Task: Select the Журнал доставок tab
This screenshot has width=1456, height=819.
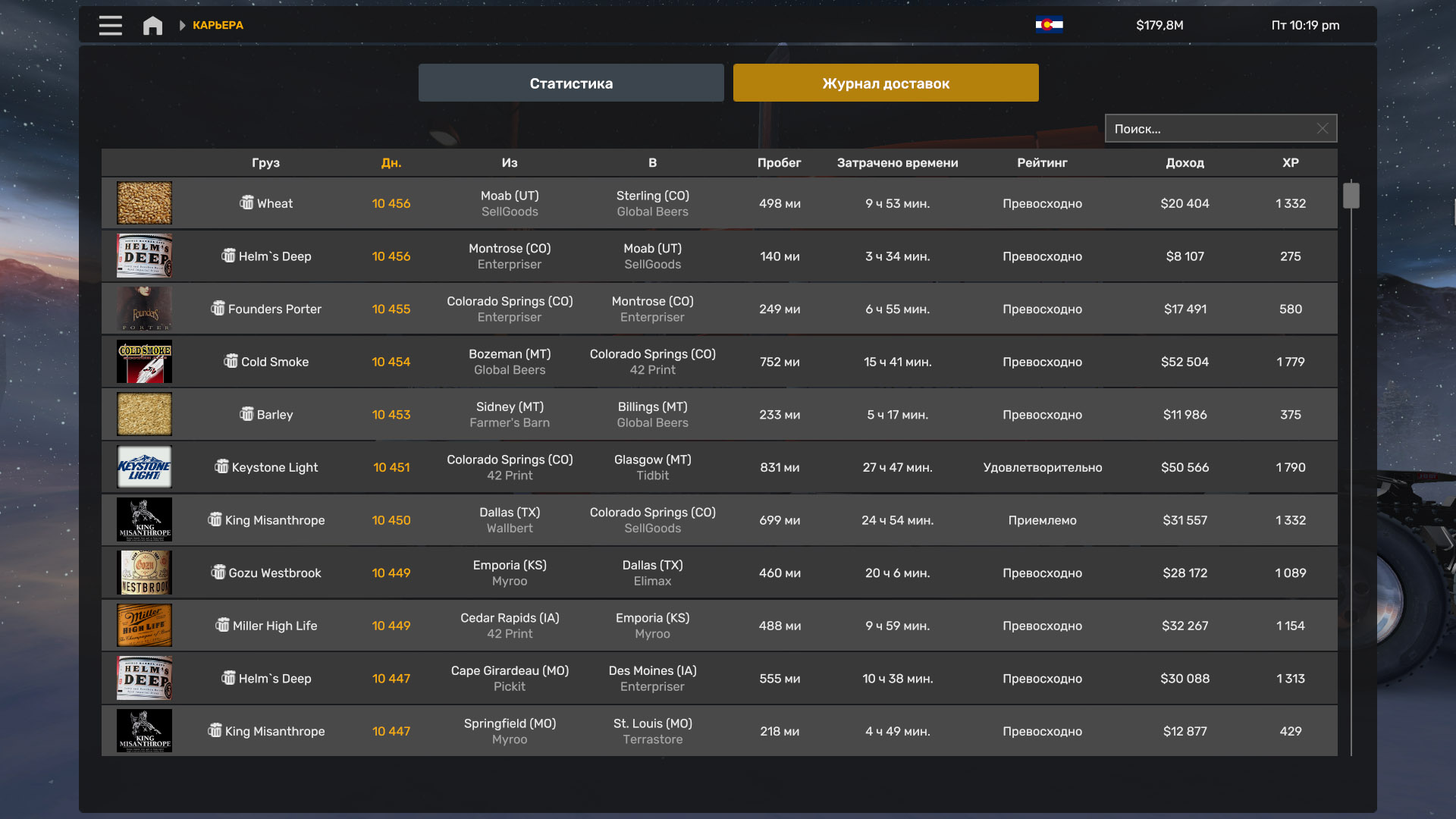Action: [x=886, y=83]
